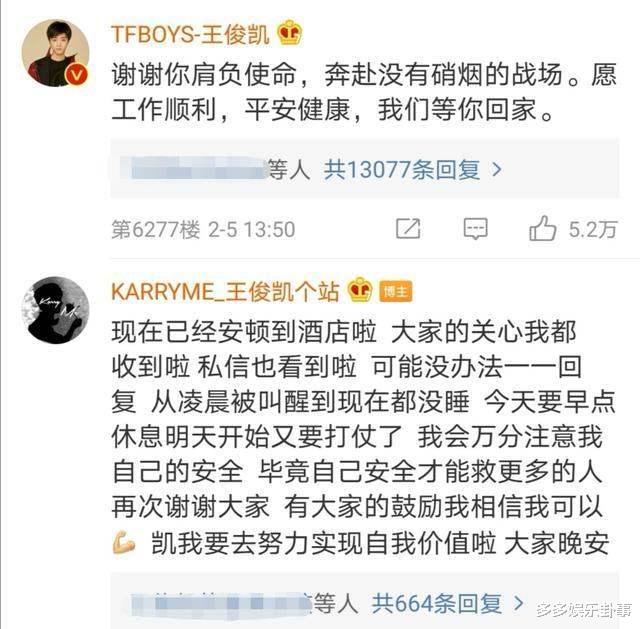Click blurred usernames before 等人 in first reply box
The image size is (640, 629).
[x=198, y=169]
